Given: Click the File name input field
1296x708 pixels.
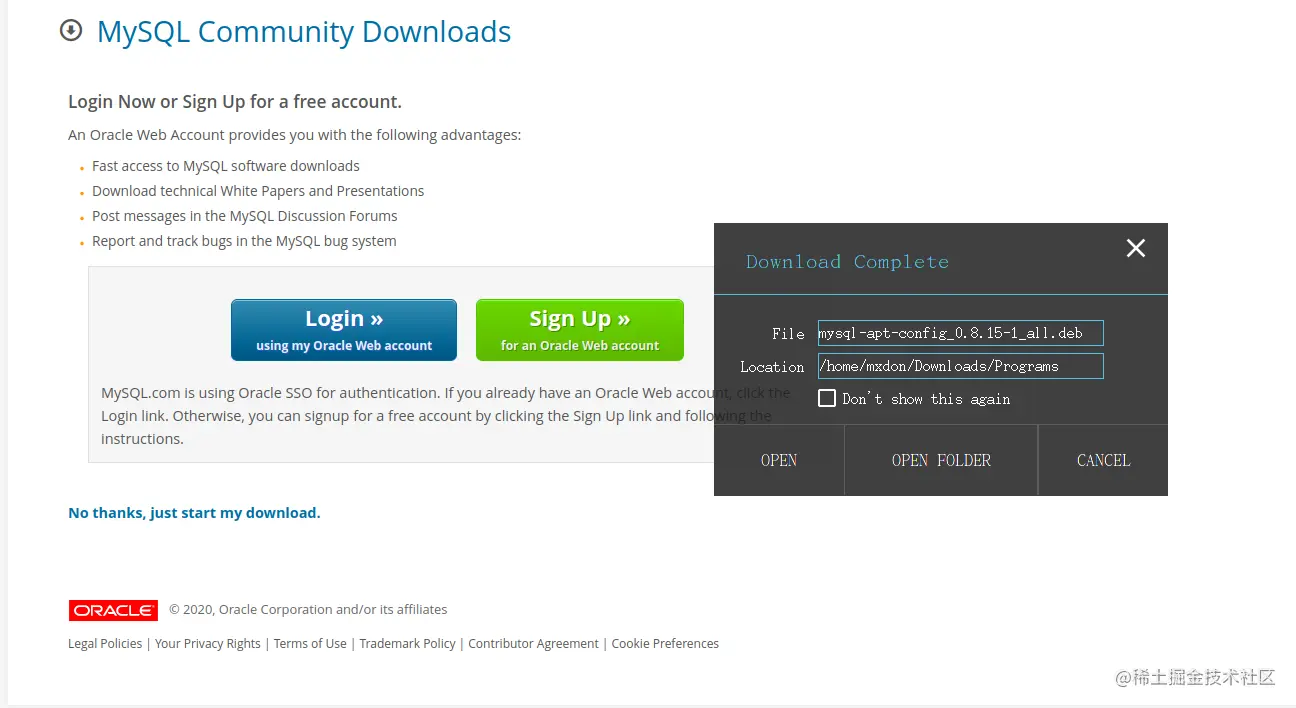Looking at the screenshot, I should click(x=960, y=333).
